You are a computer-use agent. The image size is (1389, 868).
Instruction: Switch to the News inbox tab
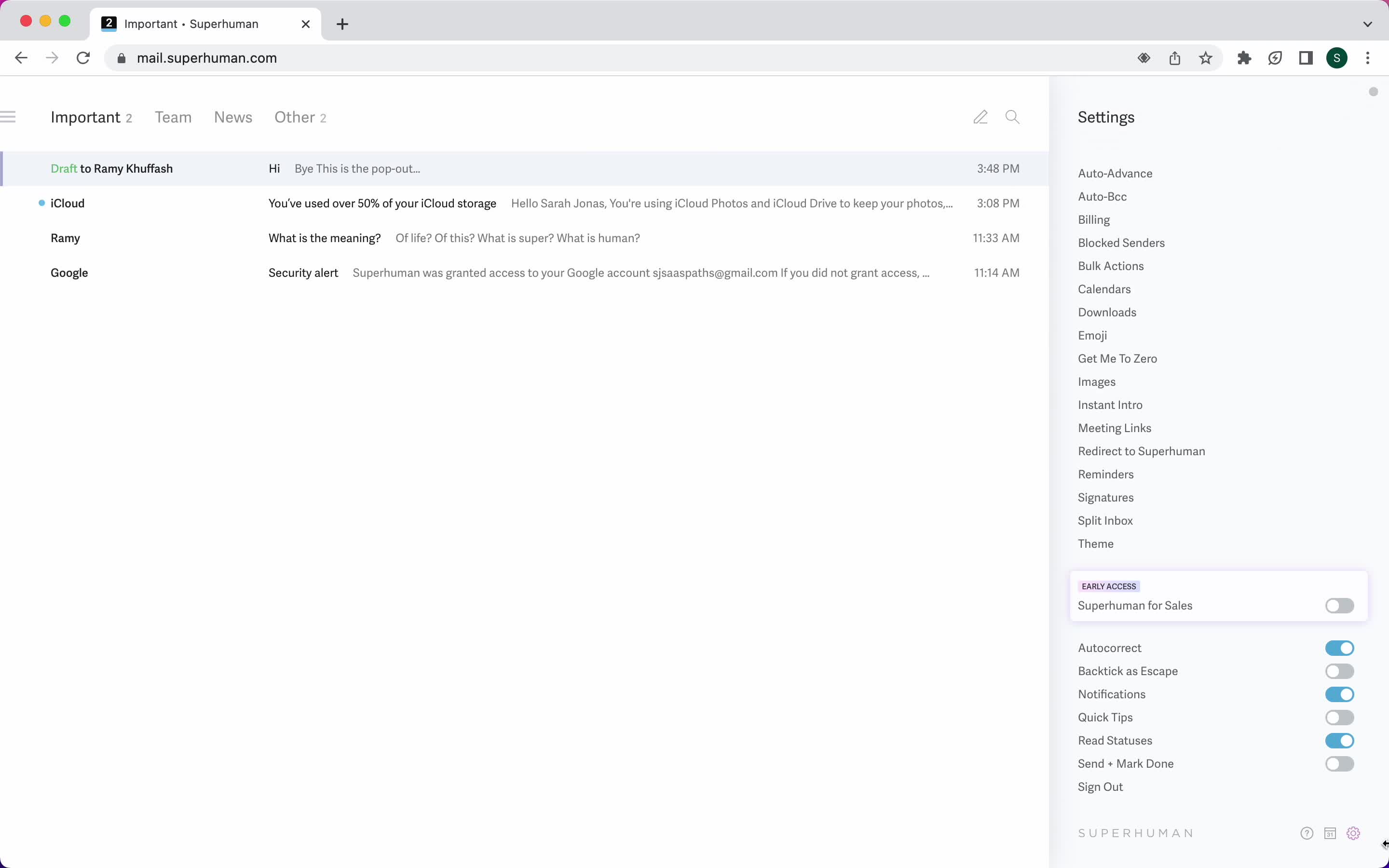[x=234, y=117]
